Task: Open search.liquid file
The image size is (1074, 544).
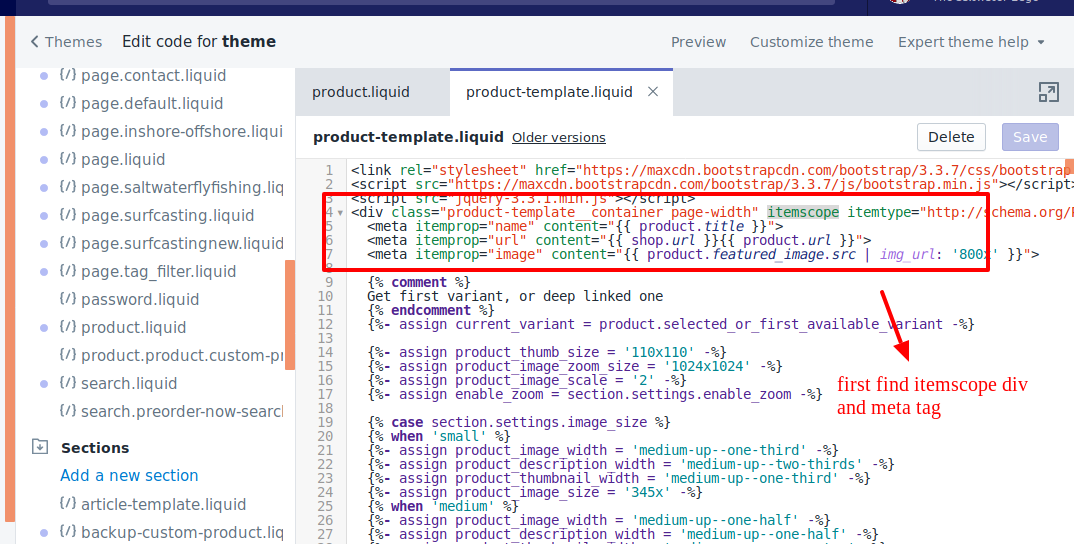Action: (x=129, y=384)
